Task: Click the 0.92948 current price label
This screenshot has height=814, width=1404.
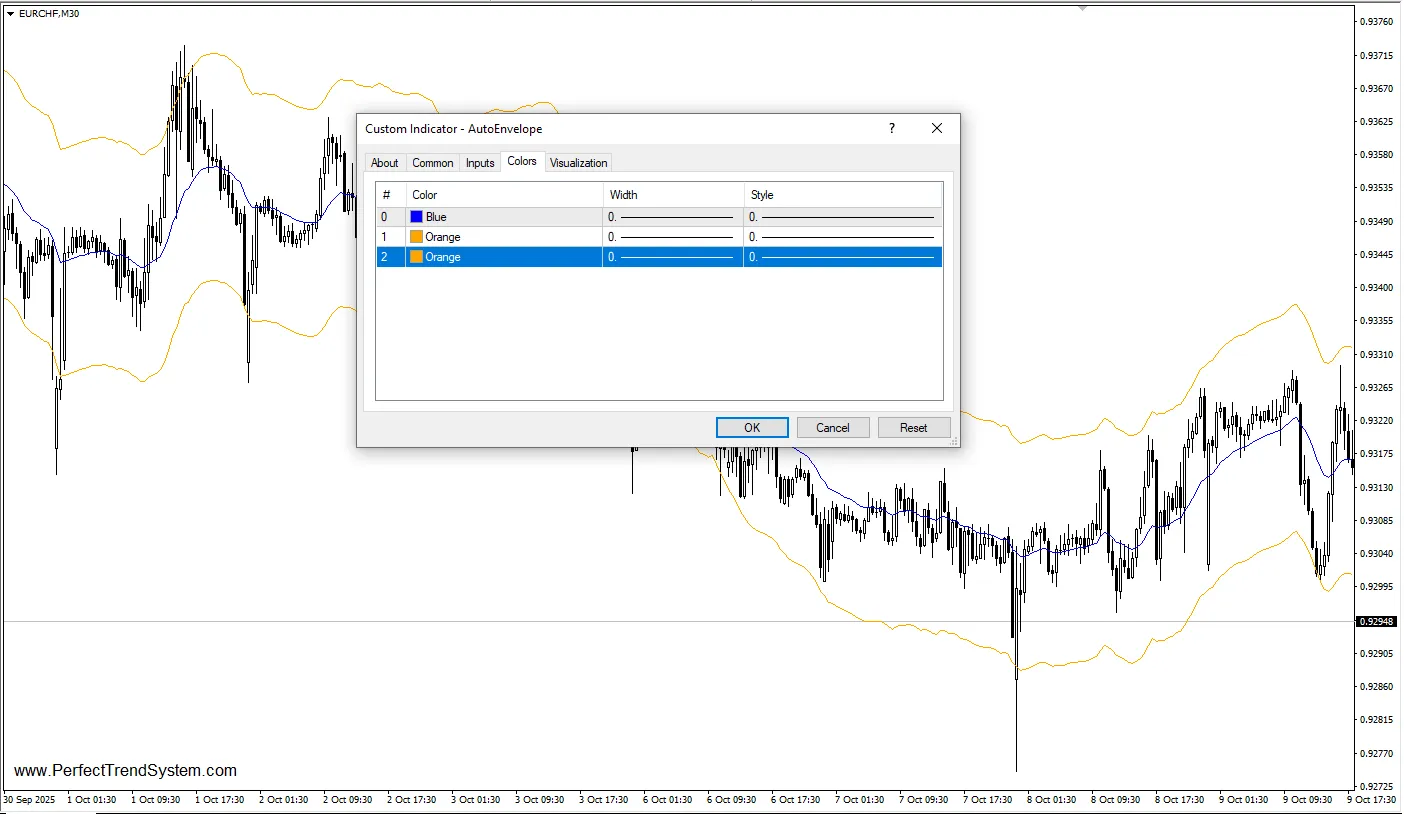Action: tap(1375, 622)
